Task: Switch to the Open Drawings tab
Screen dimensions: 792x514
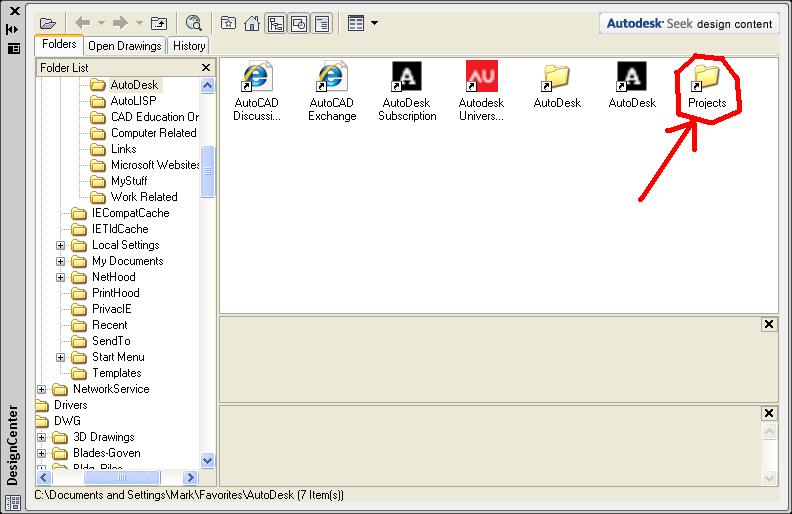Action: 125,46
